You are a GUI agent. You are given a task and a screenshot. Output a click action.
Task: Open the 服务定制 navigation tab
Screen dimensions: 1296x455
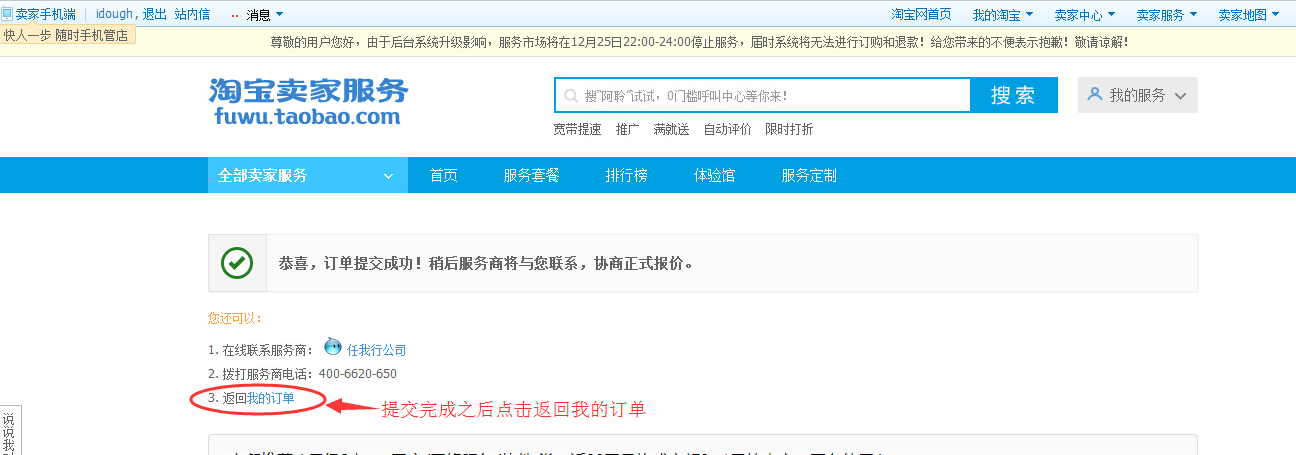[810, 175]
